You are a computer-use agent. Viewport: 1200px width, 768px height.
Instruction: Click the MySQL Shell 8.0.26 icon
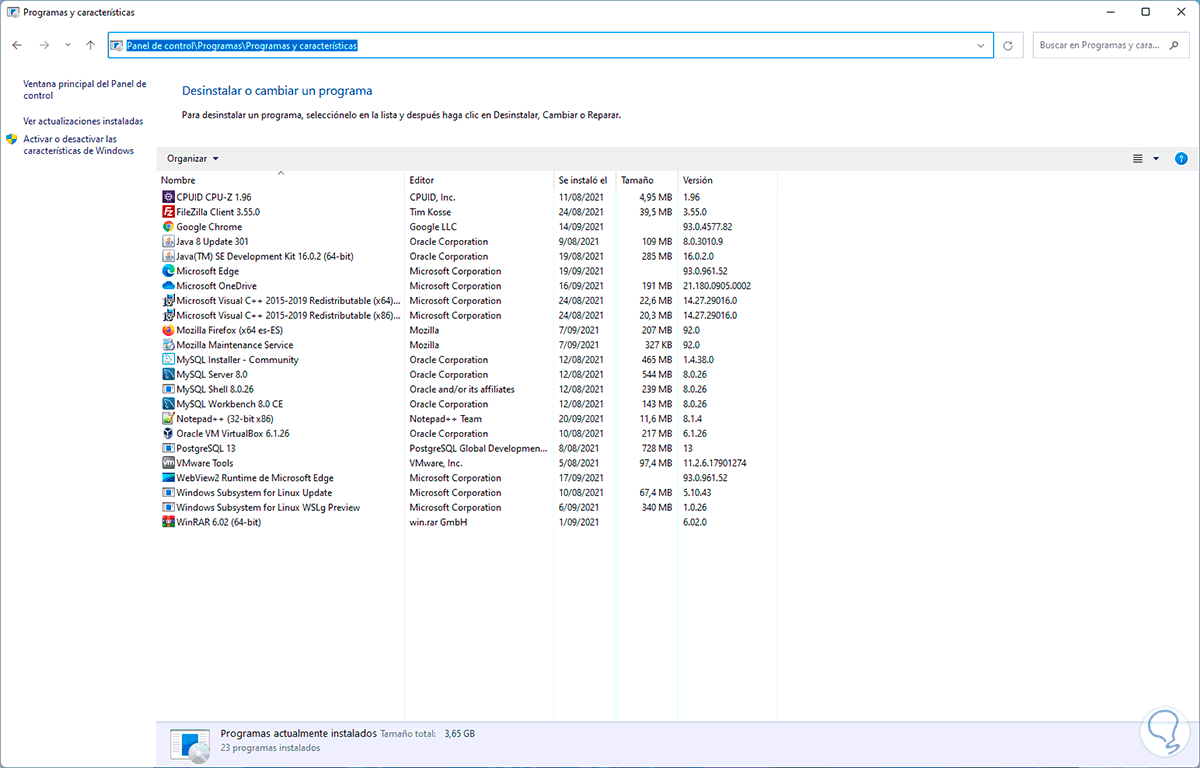coord(168,389)
